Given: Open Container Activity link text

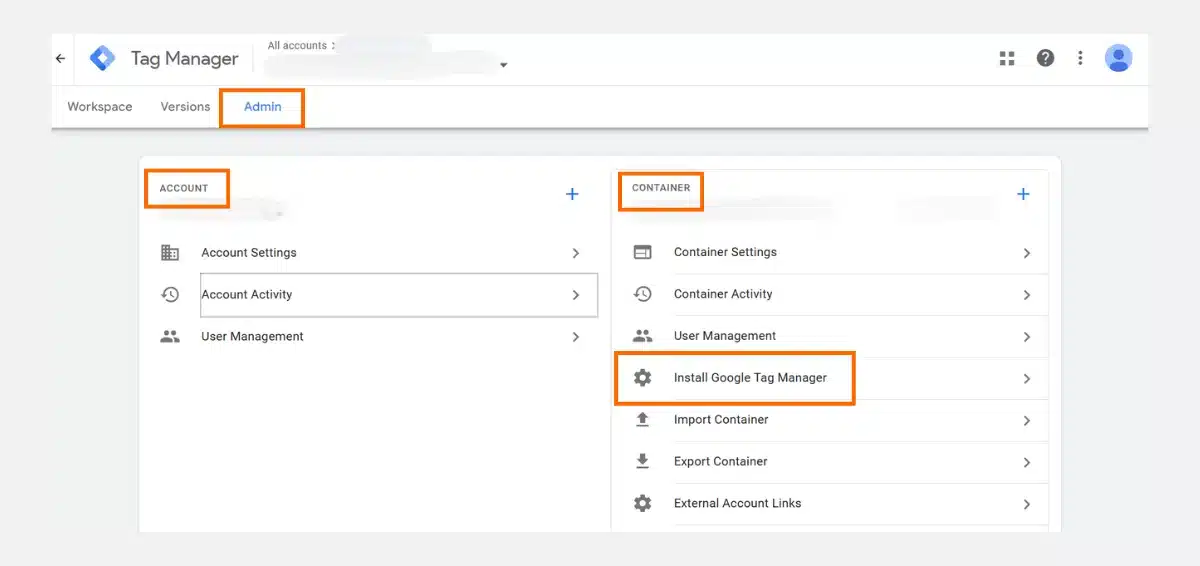Looking at the screenshot, I should click(x=723, y=294).
